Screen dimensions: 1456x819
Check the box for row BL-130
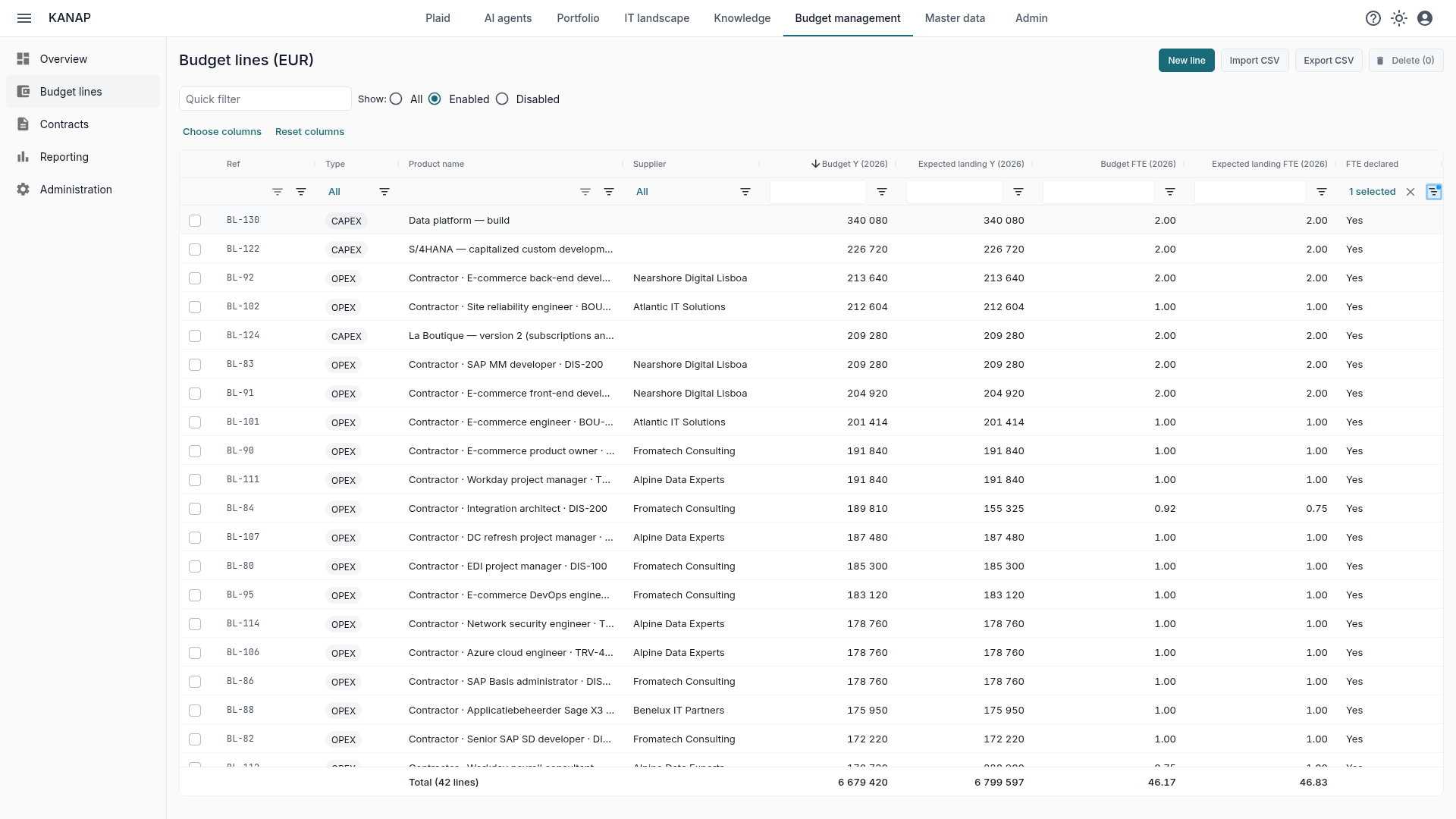point(195,221)
